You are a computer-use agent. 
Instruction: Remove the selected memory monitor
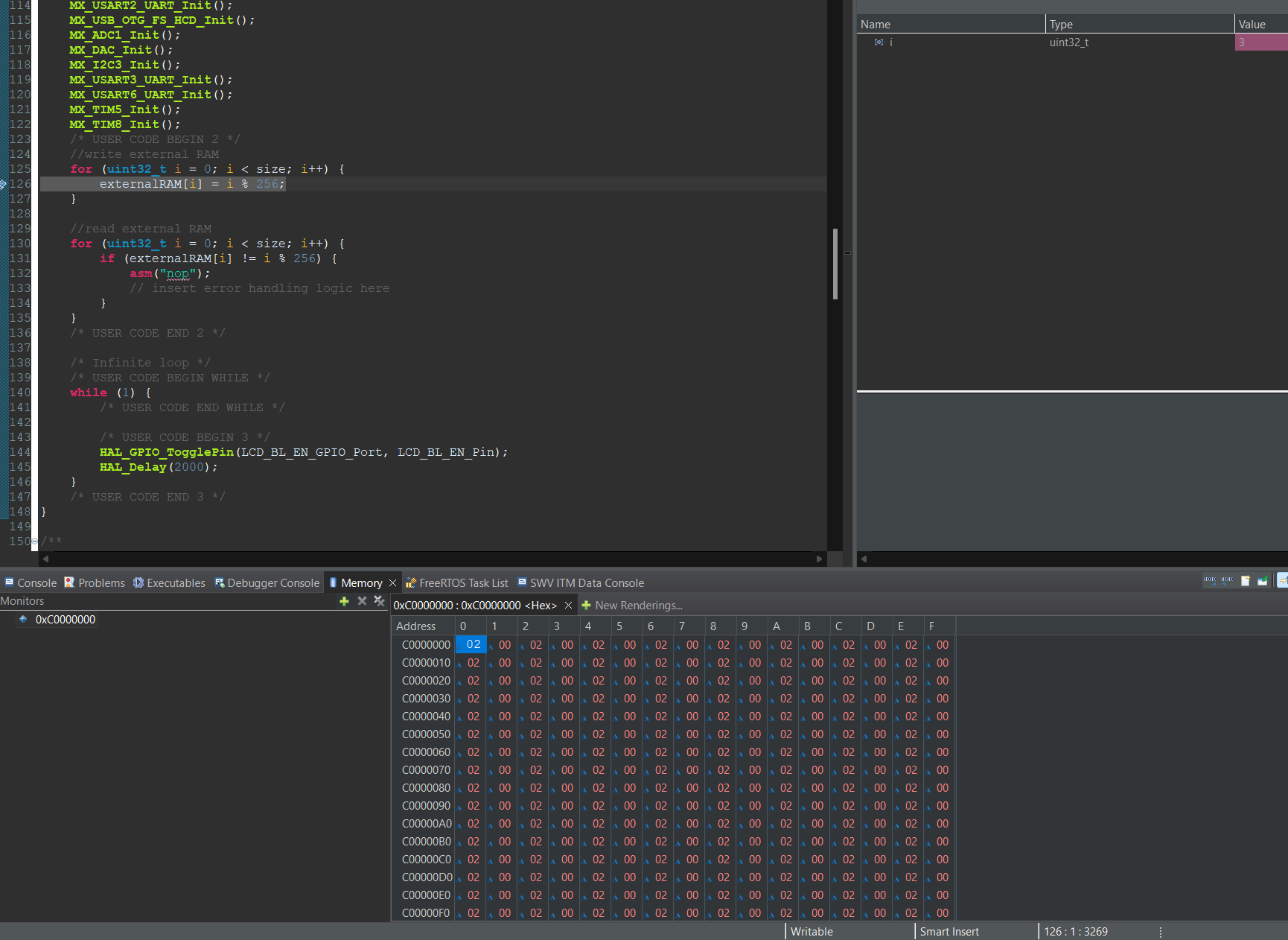362,601
